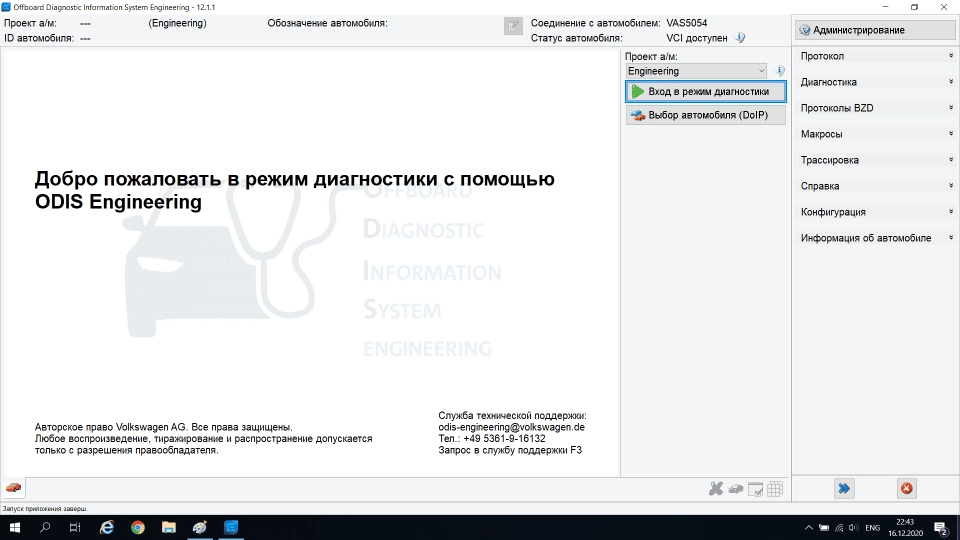
Task: Expand the Протокол section
Action: click(x=876, y=56)
